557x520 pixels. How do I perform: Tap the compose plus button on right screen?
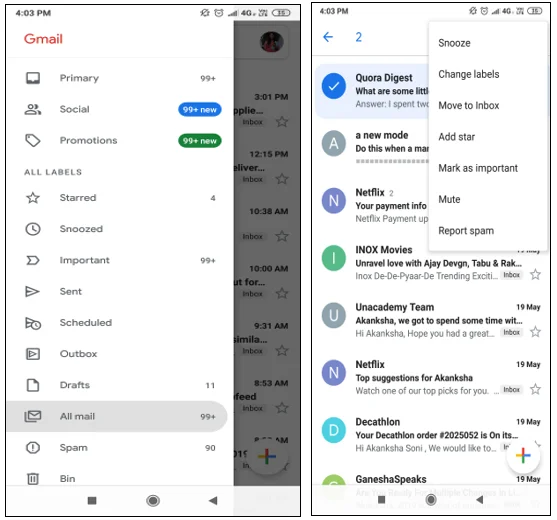(523, 455)
